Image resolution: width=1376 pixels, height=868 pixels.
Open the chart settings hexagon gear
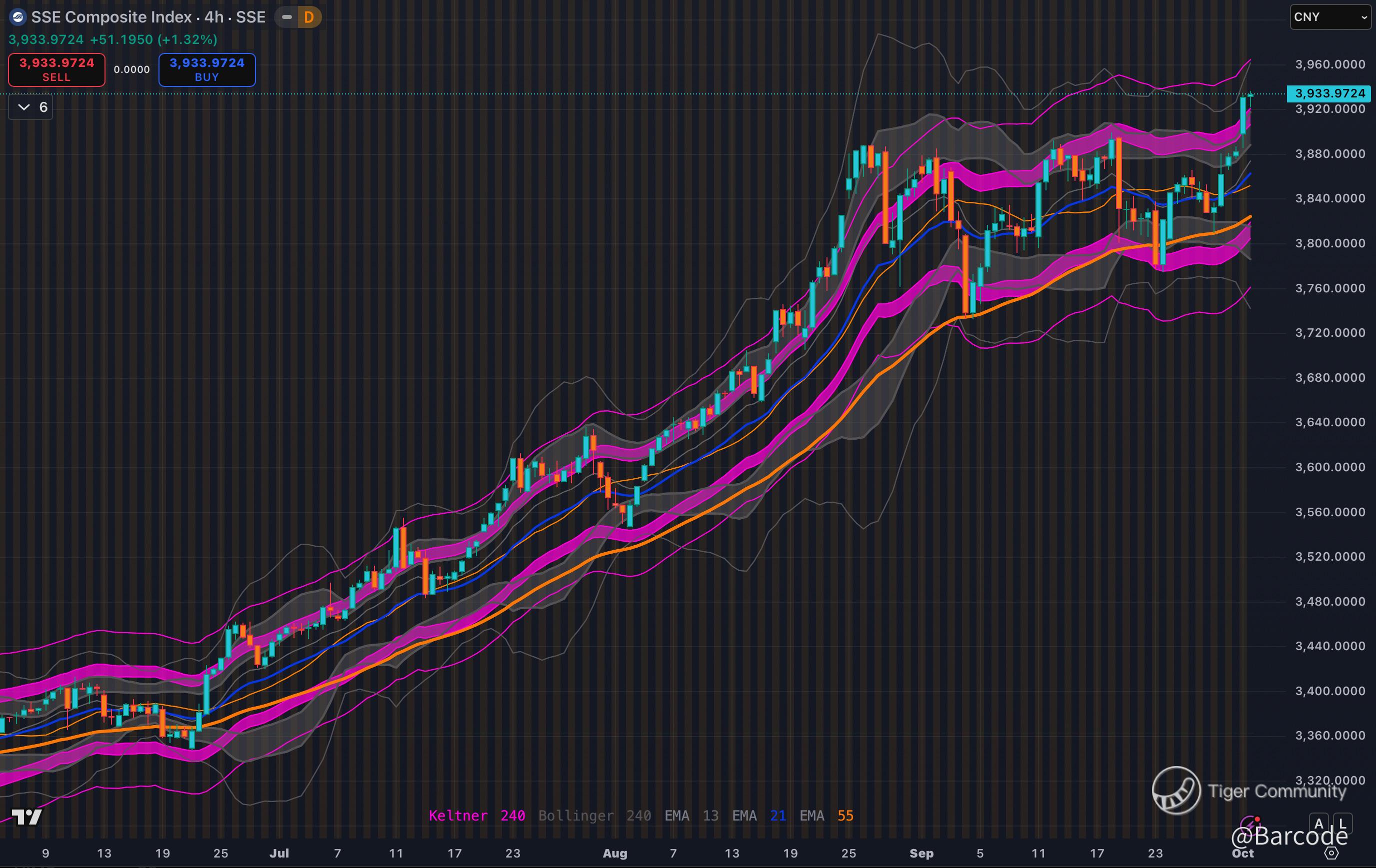pyautogui.click(x=1331, y=853)
